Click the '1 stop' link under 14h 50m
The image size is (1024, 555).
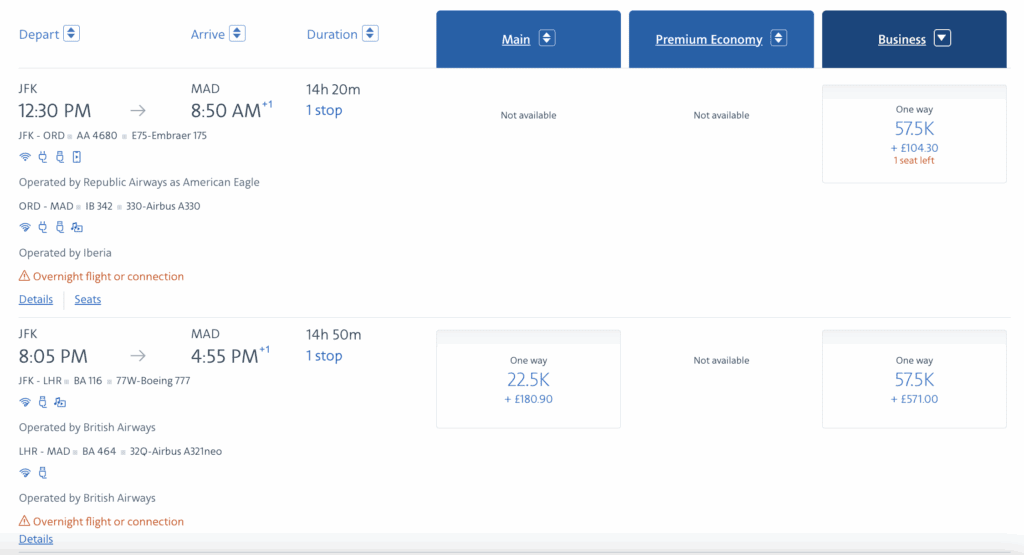coord(324,356)
